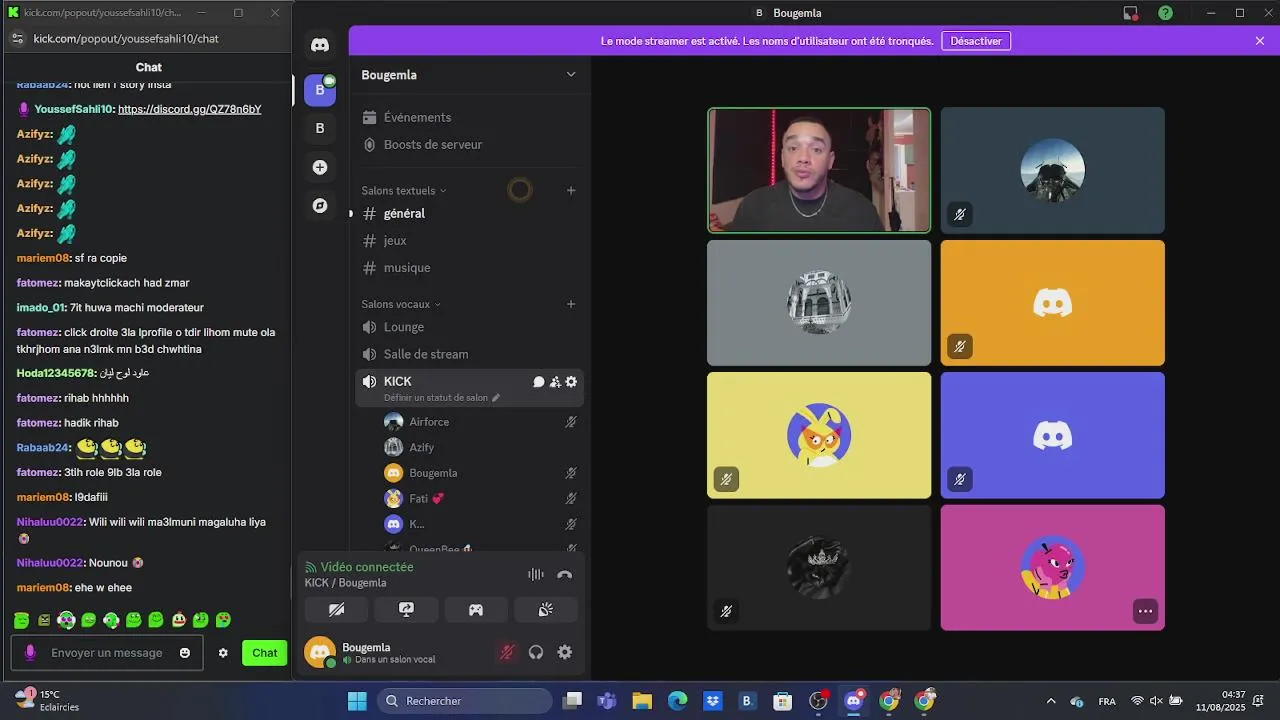This screenshot has height=720, width=1280.
Task: Select Airforce in voice member list
Action: (480, 422)
